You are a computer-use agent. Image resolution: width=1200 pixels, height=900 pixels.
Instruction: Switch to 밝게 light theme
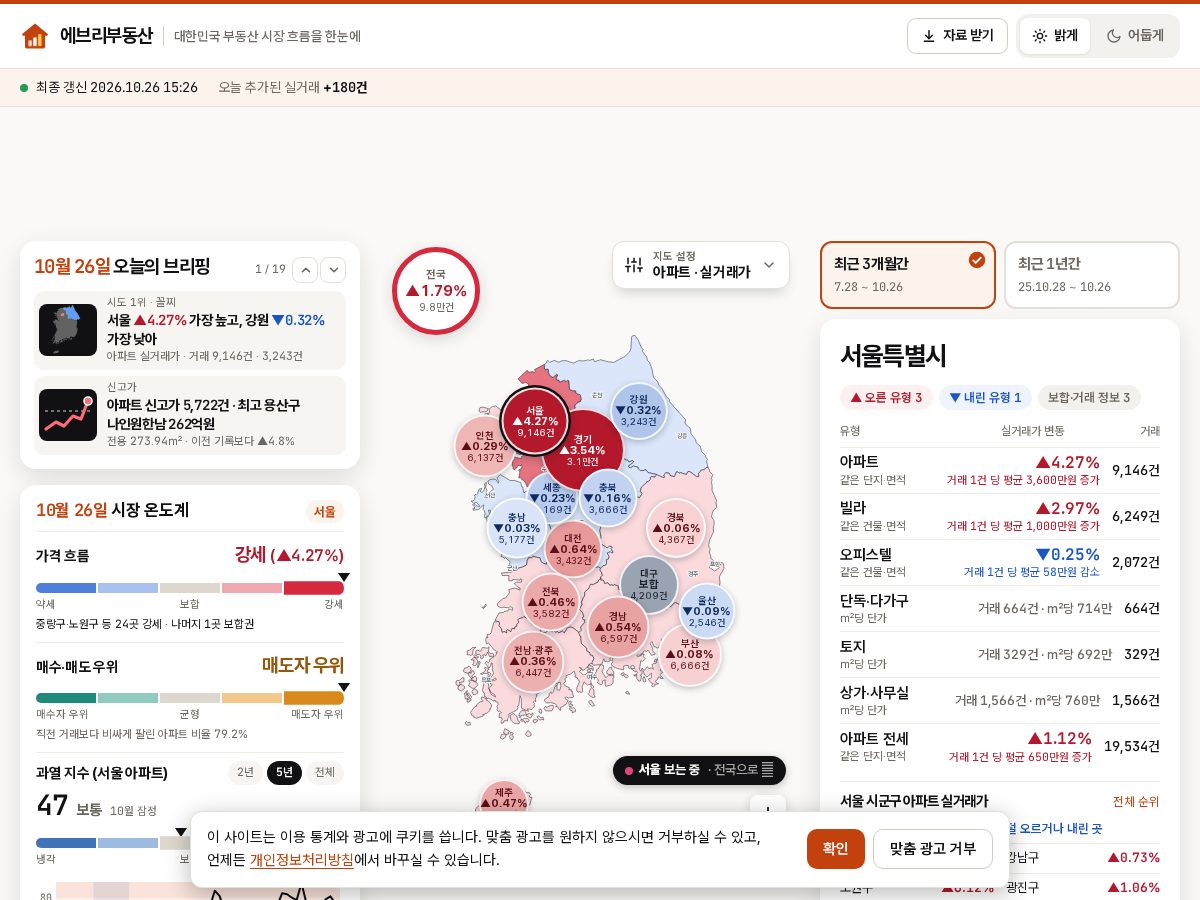tap(1055, 36)
